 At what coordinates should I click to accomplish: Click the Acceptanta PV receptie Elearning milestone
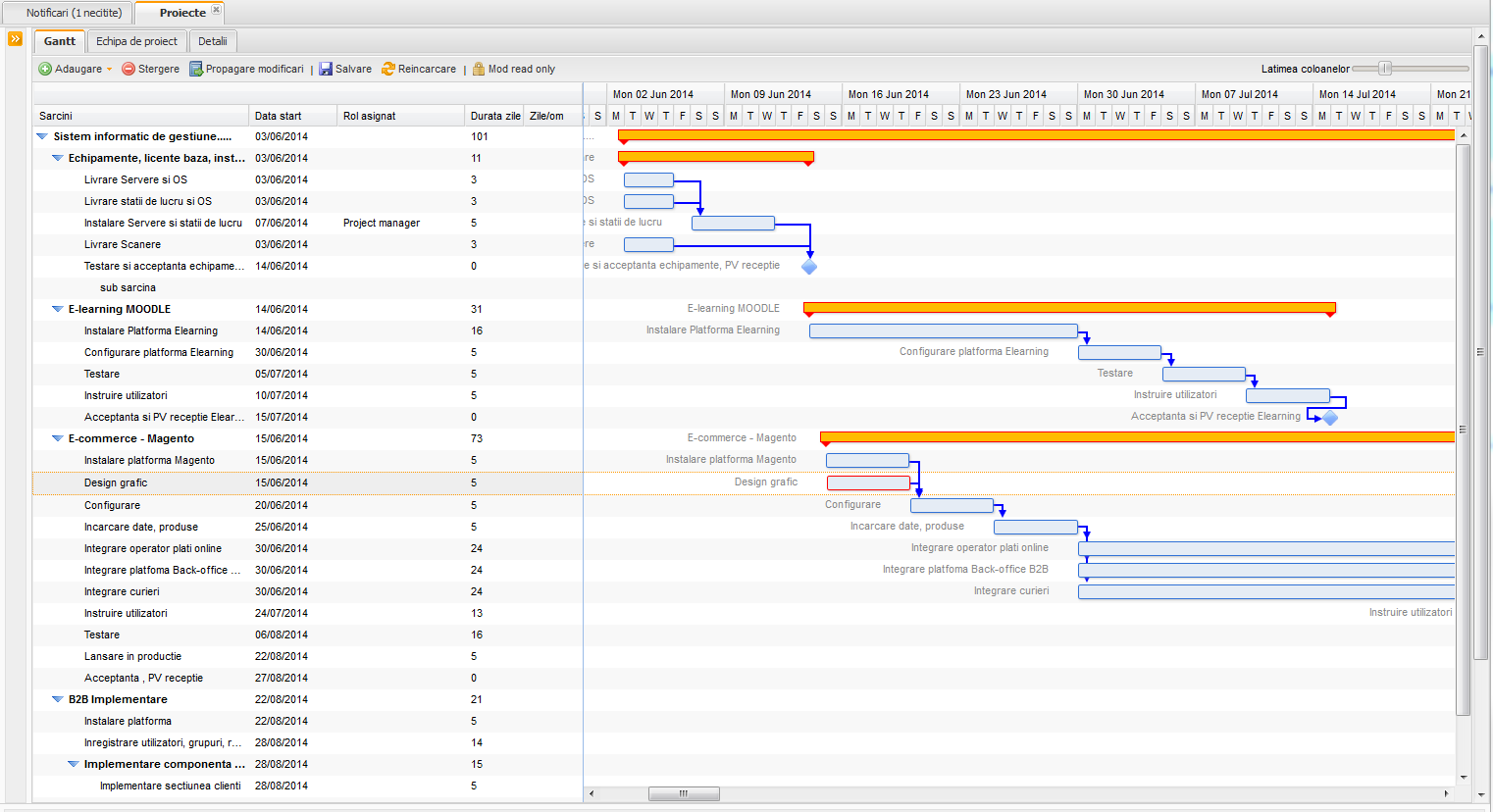coord(1330,417)
